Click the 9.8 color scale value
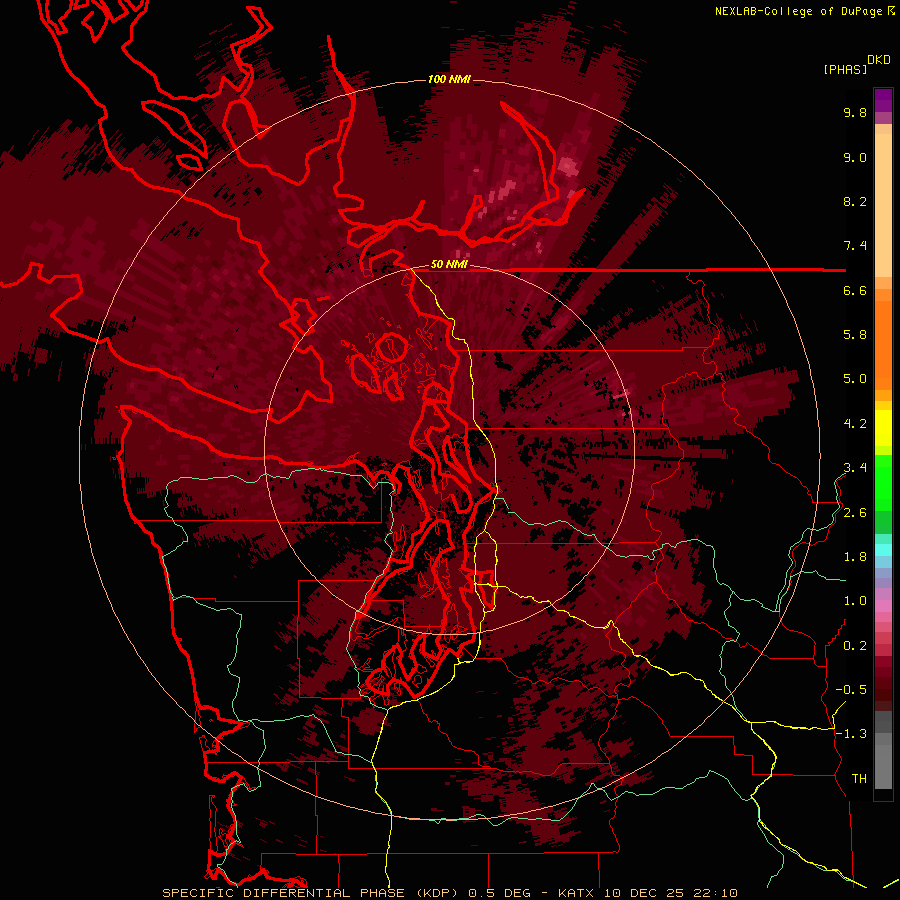 coord(855,112)
